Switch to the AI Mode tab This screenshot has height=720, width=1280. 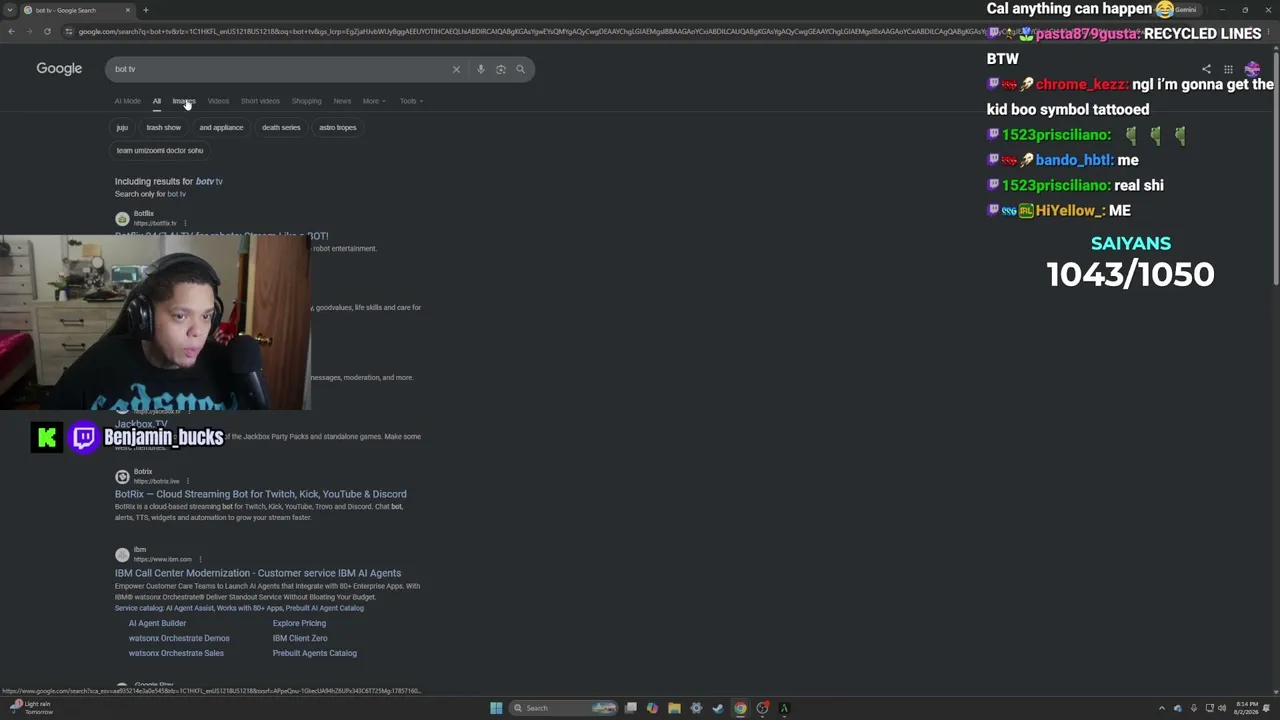coord(128,101)
